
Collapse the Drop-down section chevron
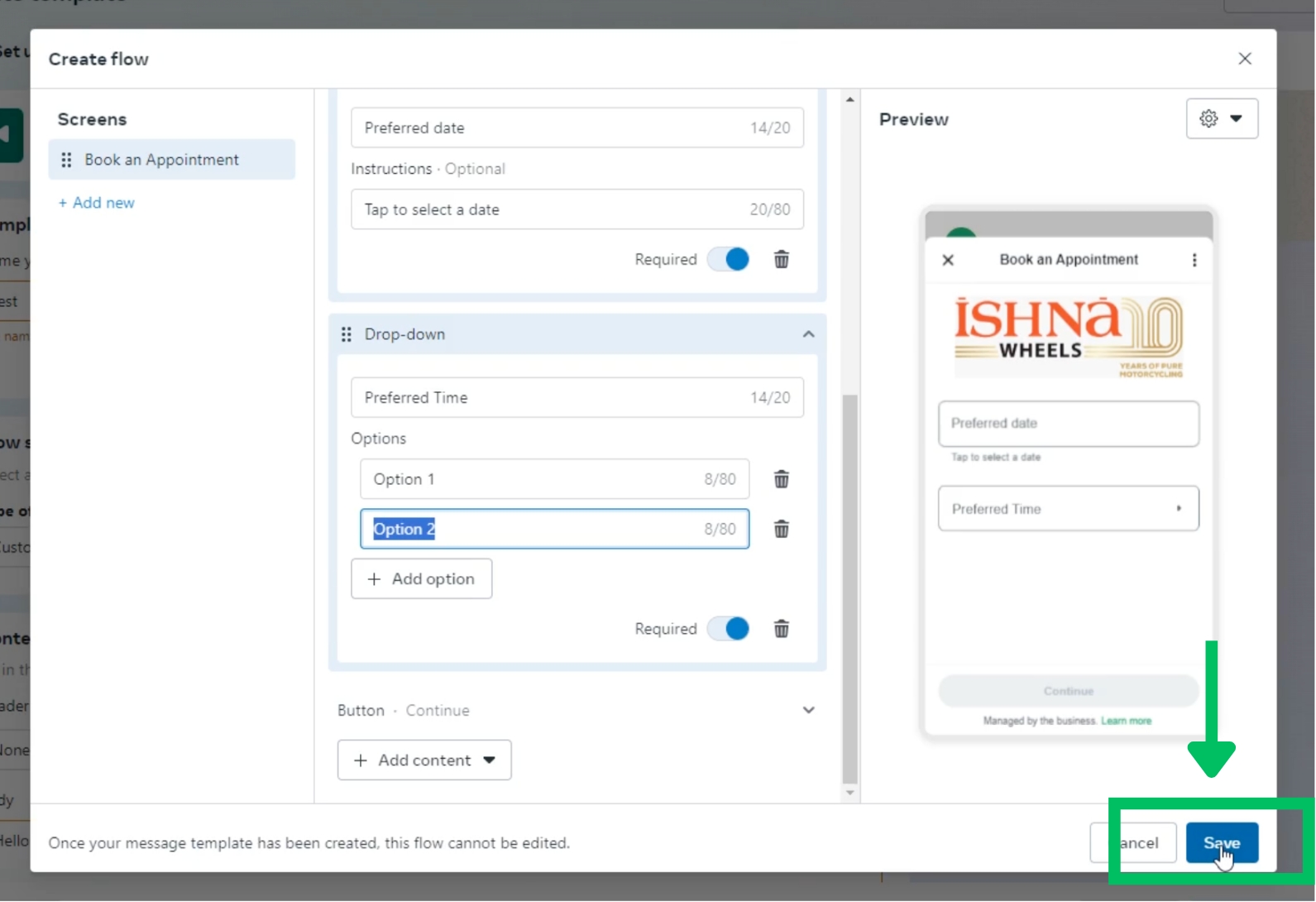click(808, 334)
